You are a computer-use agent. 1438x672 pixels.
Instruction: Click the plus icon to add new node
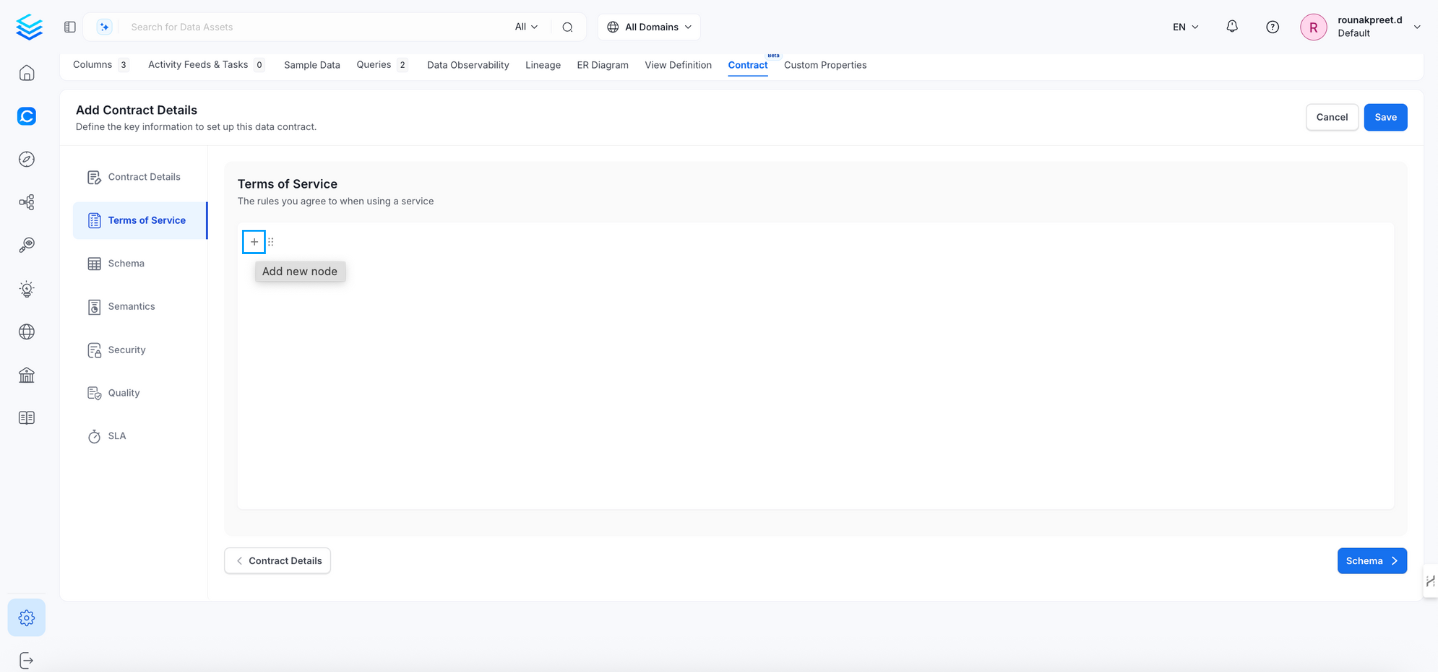point(254,242)
